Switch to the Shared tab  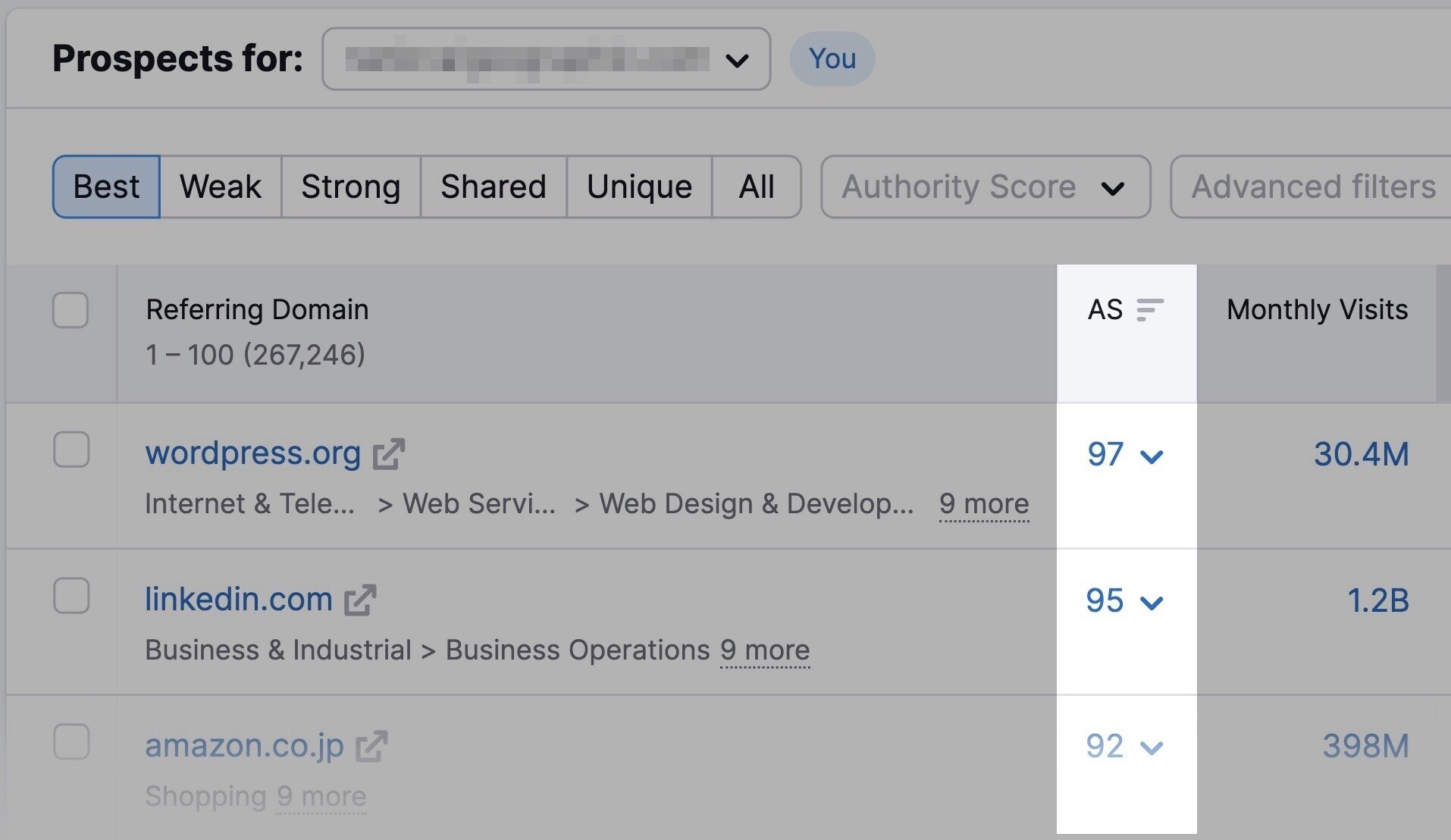click(494, 186)
